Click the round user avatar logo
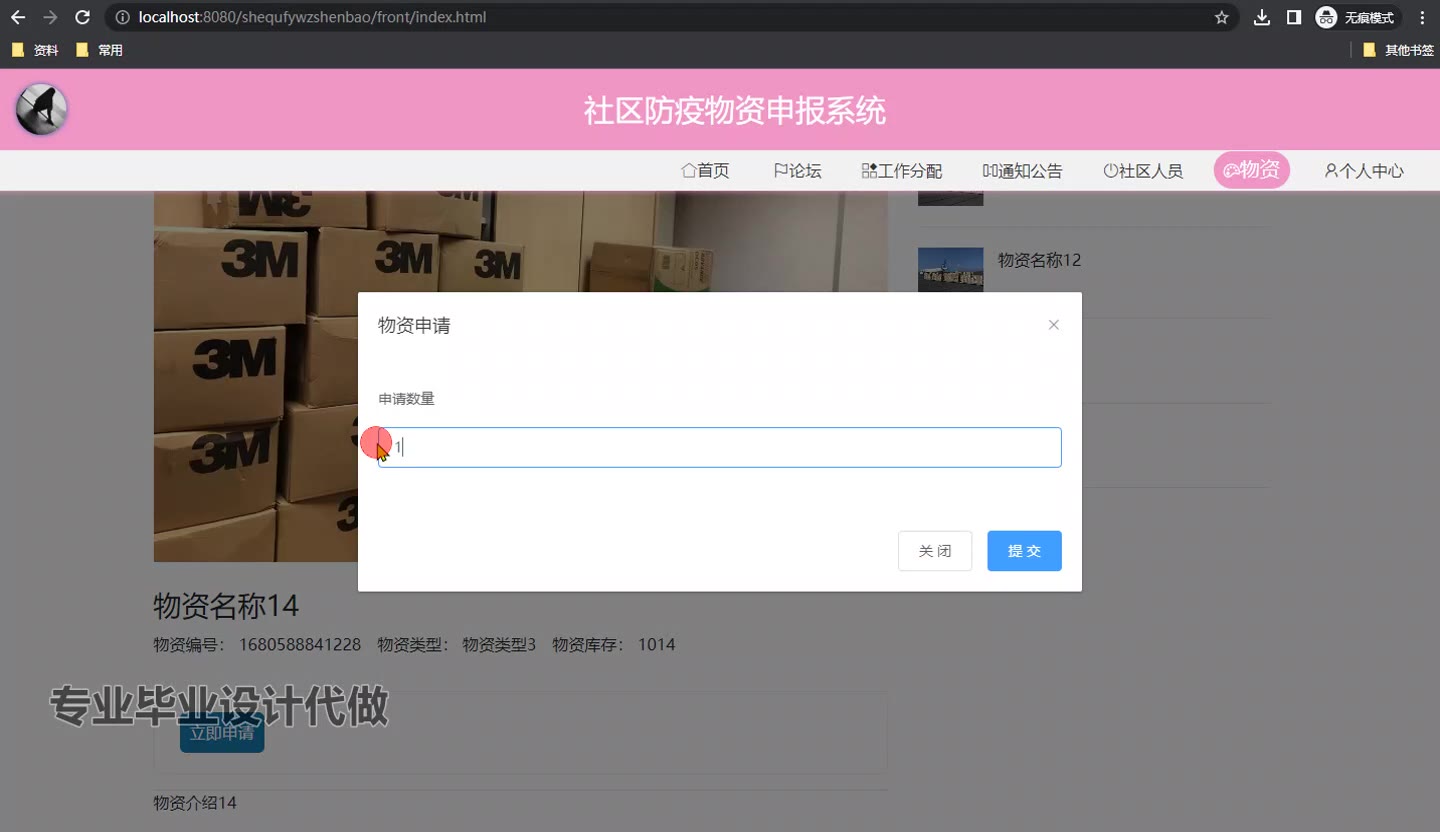 [x=41, y=109]
